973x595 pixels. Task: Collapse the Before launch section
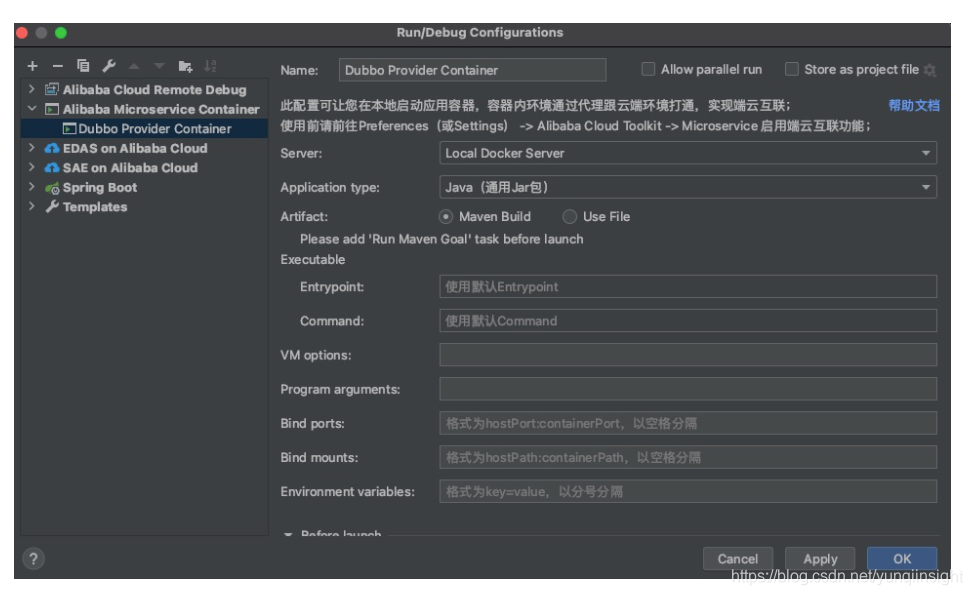[x=288, y=534]
